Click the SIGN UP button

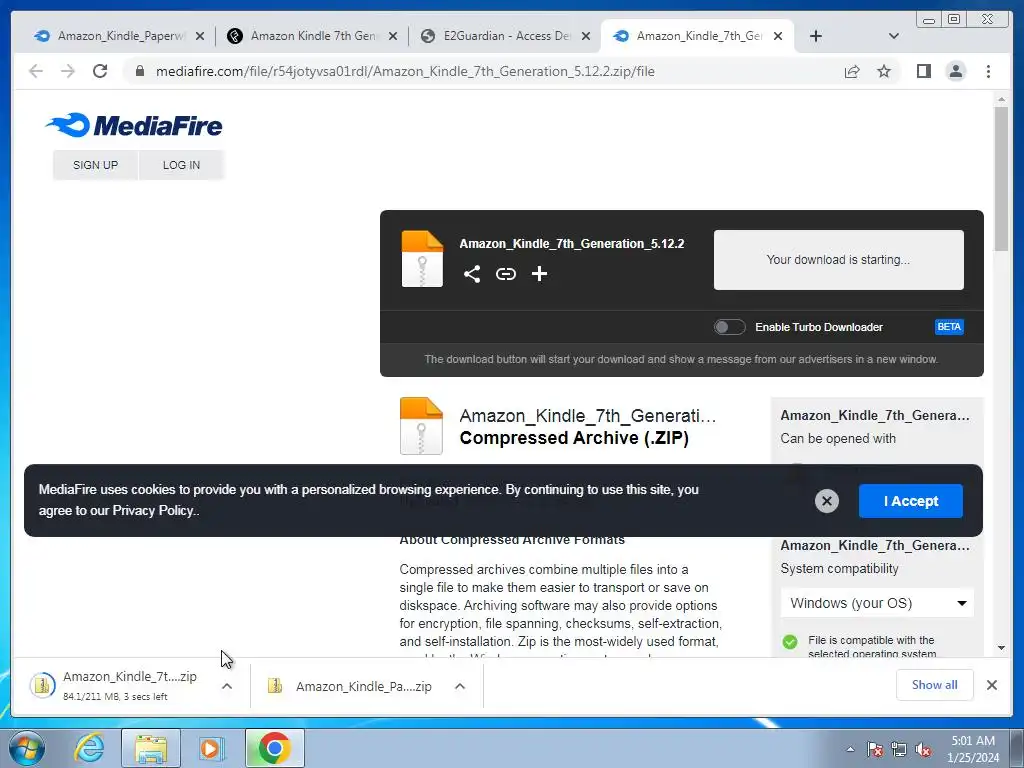pyautogui.click(x=95, y=165)
